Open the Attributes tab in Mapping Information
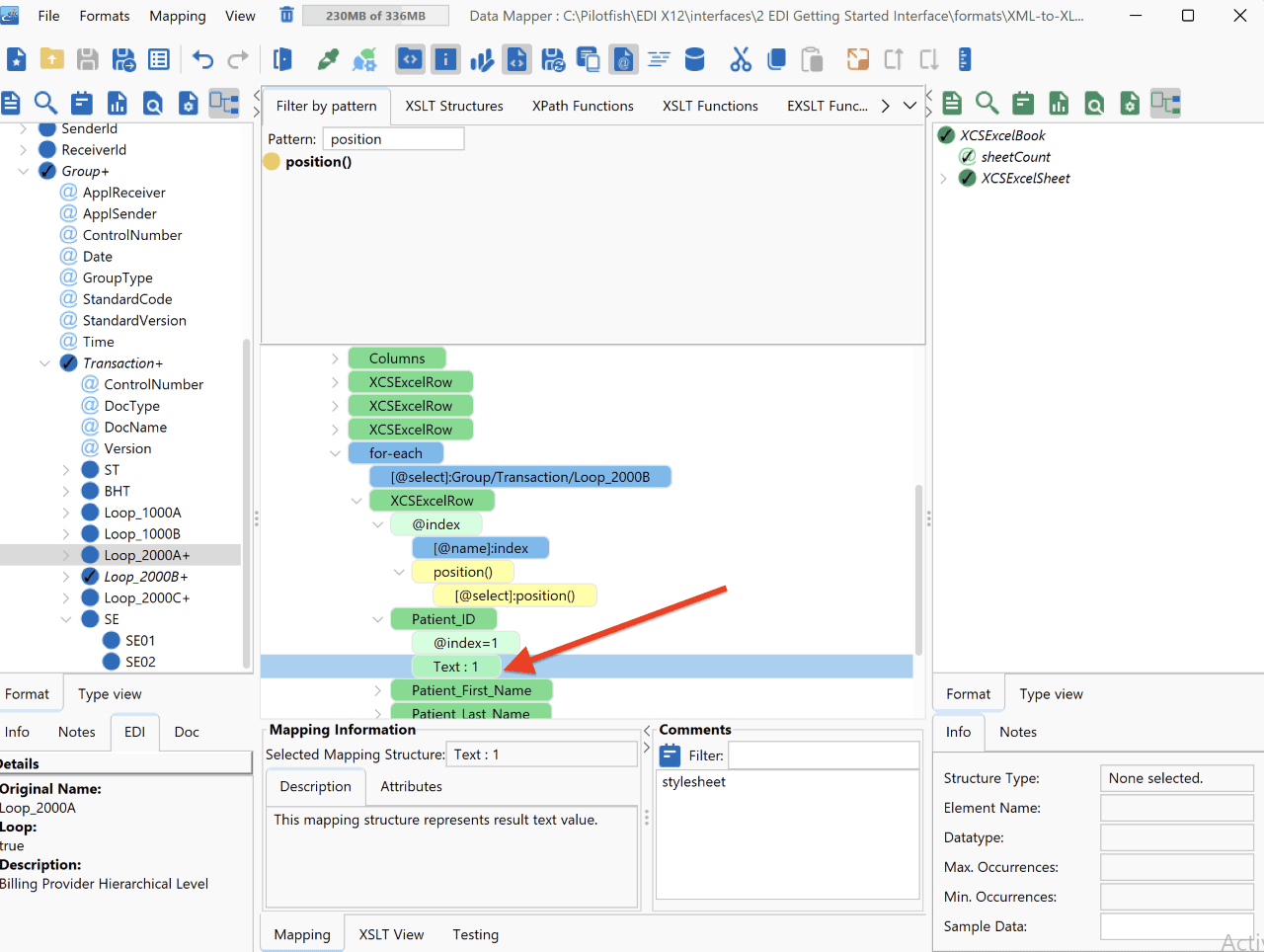Viewport: 1264px width, 952px height. tap(412, 786)
